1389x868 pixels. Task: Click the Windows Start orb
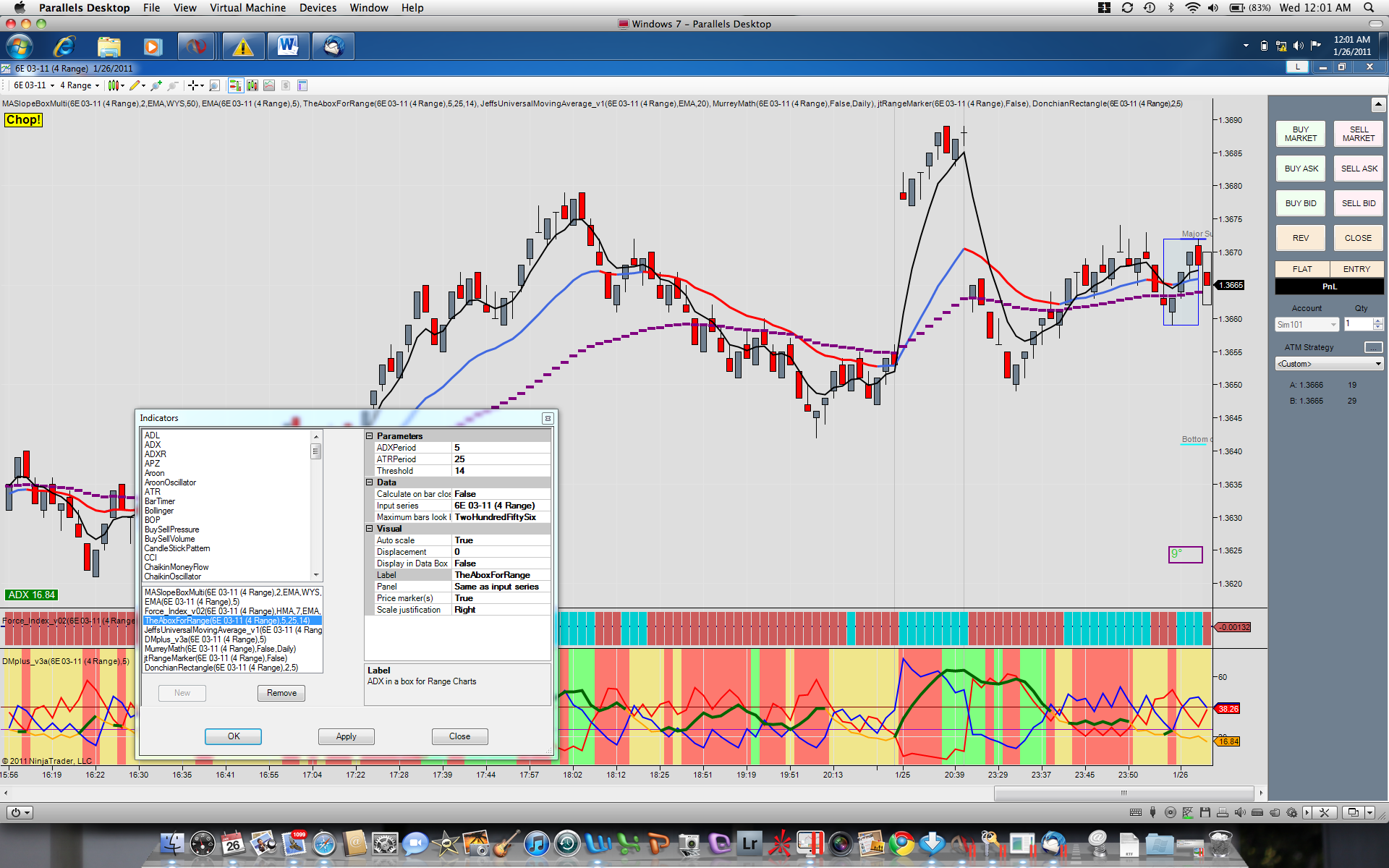[20, 47]
